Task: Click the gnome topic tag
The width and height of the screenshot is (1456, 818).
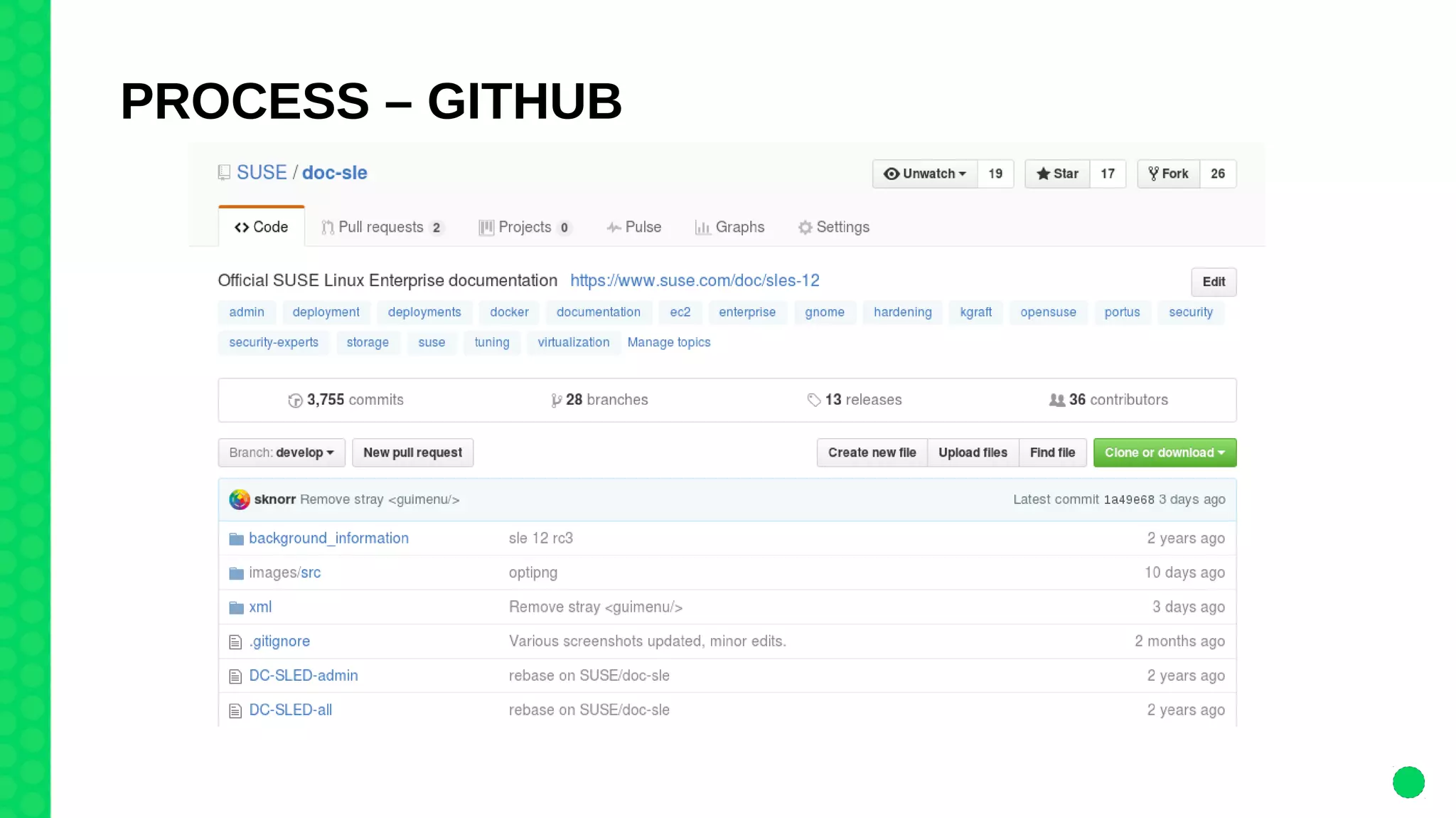Action: click(825, 312)
